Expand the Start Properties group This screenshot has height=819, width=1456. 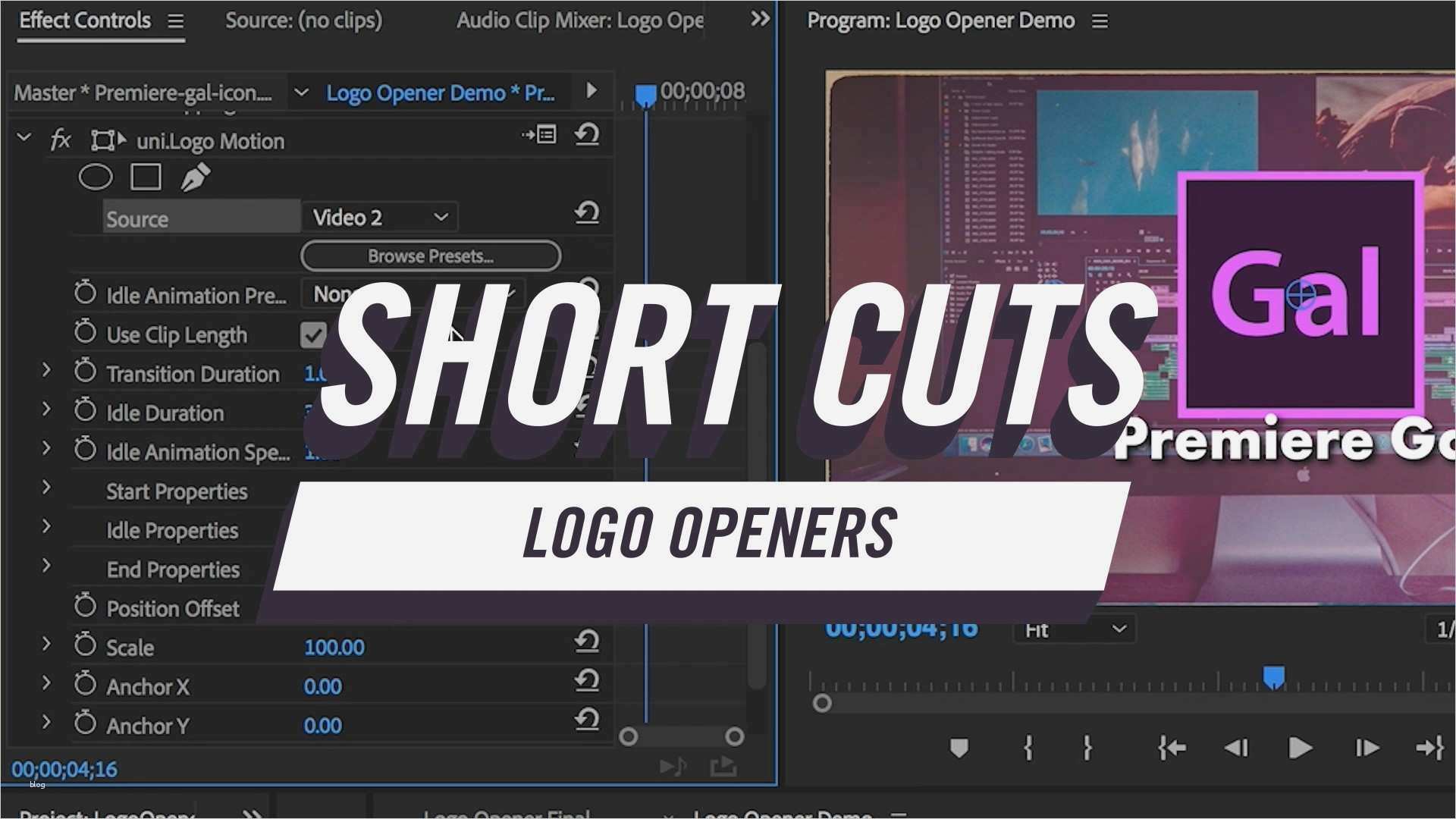pos(46,488)
